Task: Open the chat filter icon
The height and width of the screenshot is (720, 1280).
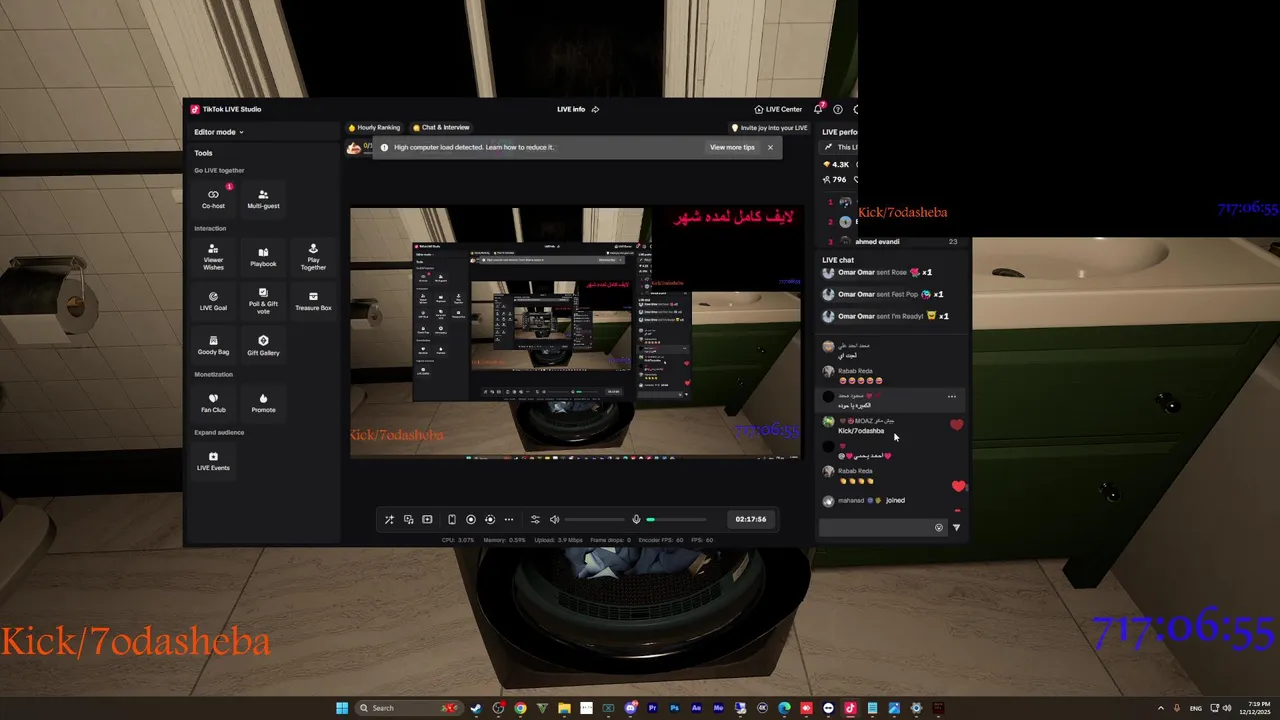Action: pyautogui.click(x=956, y=527)
